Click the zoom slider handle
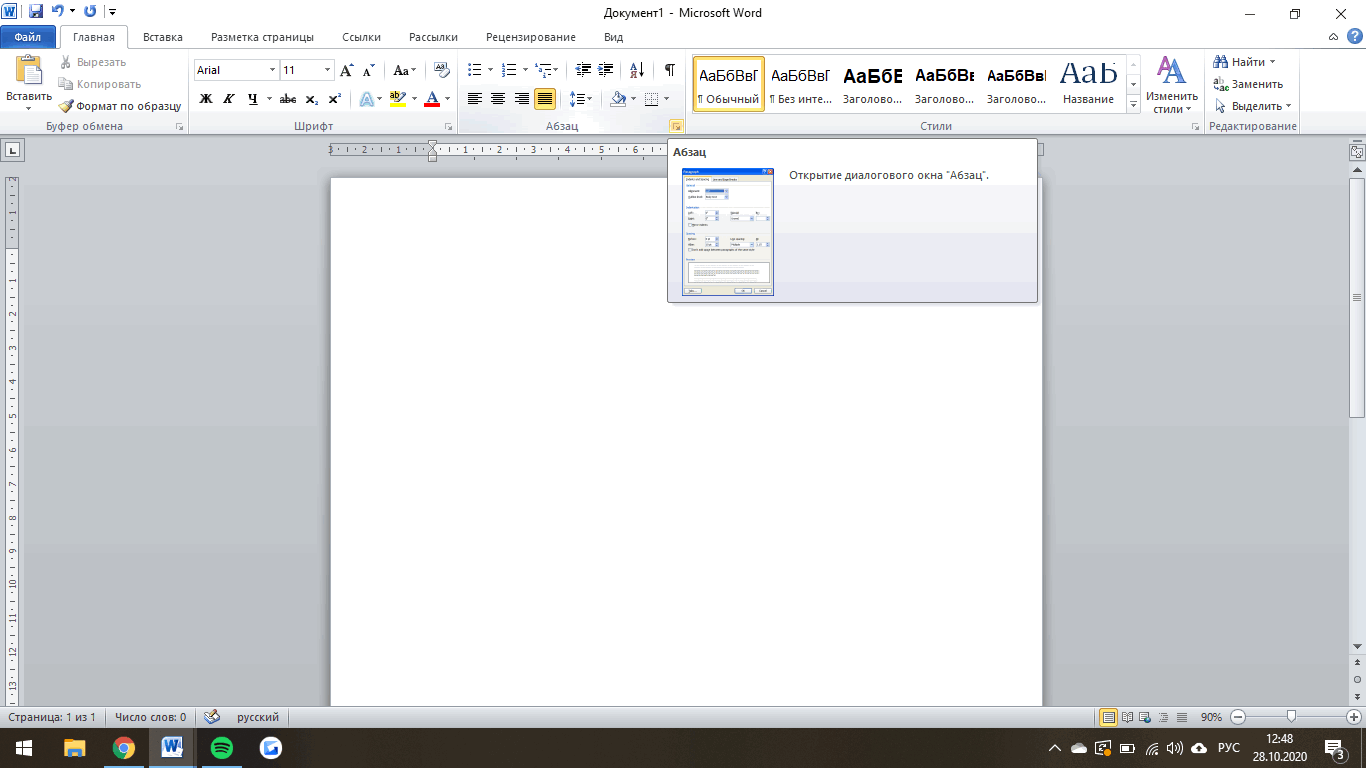 1292,717
